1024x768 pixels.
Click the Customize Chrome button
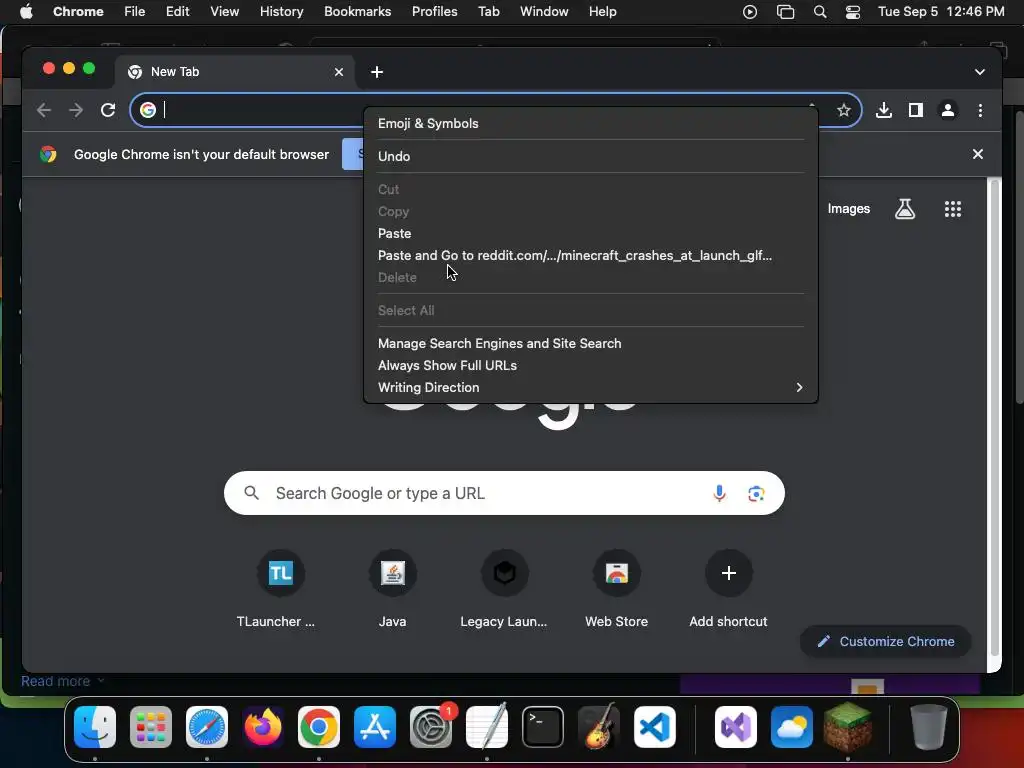pyautogui.click(x=886, y=641)
